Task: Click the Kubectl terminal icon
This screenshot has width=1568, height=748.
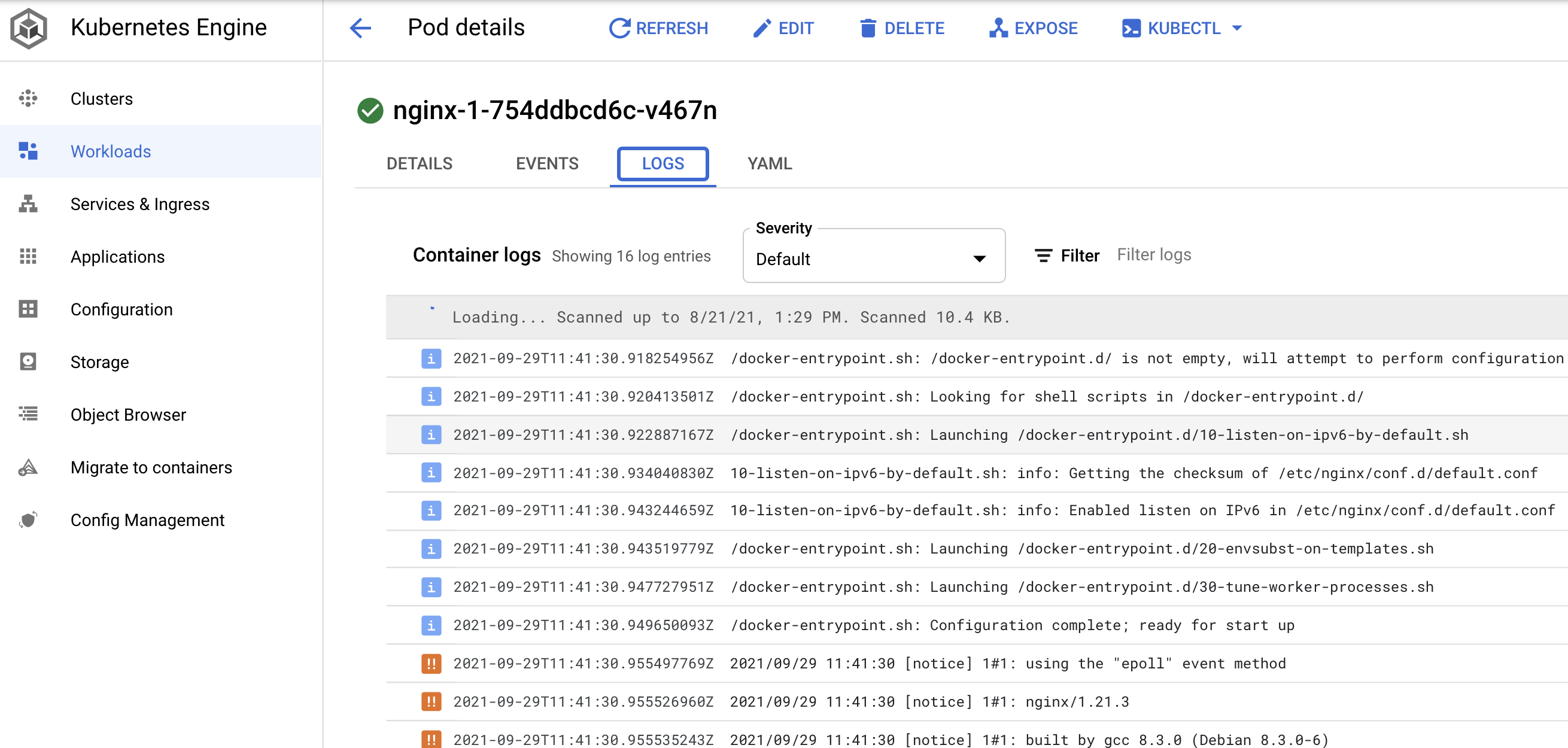Action: (x=1131, y=28)
